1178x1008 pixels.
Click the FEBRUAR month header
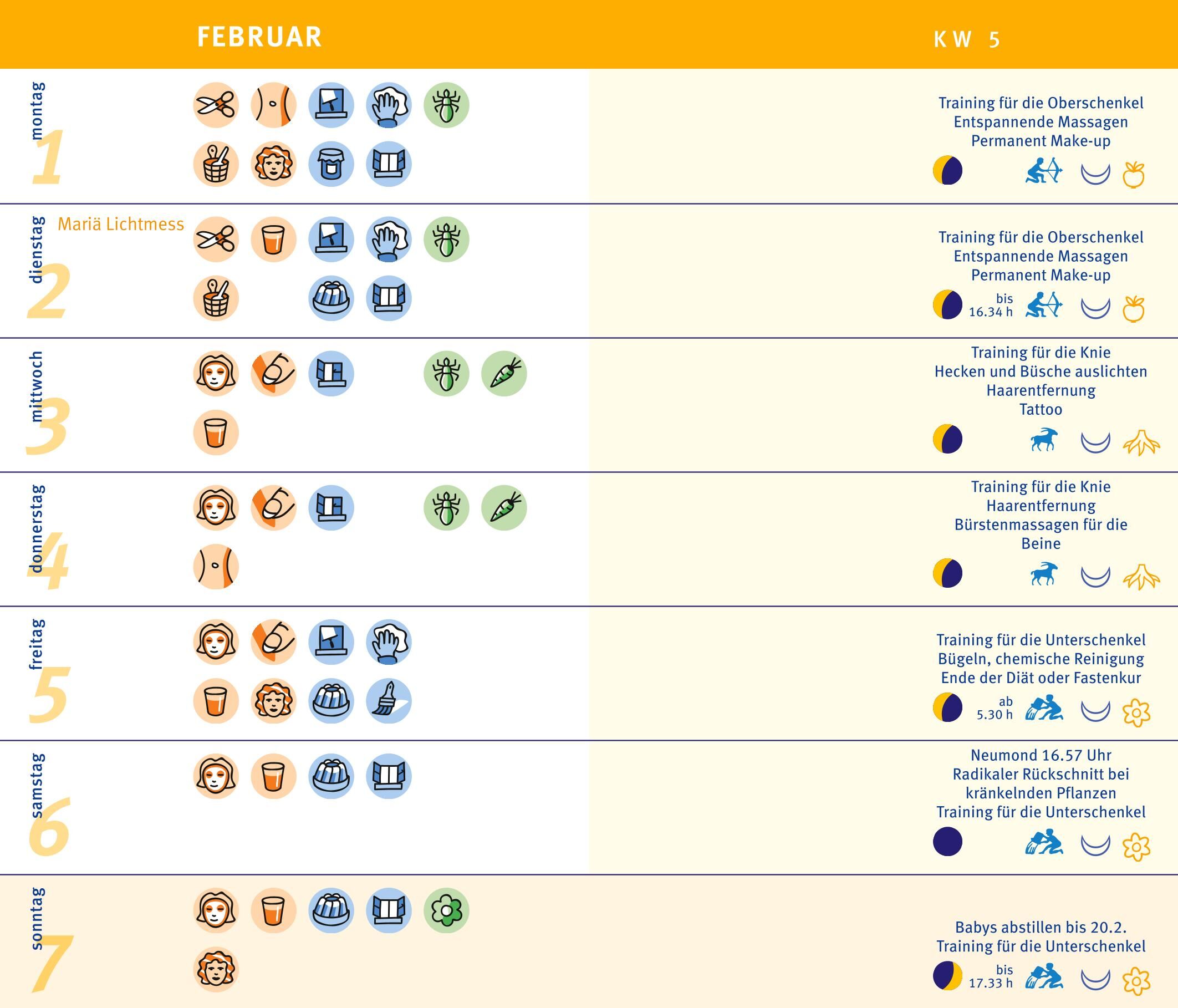(259, 37)
